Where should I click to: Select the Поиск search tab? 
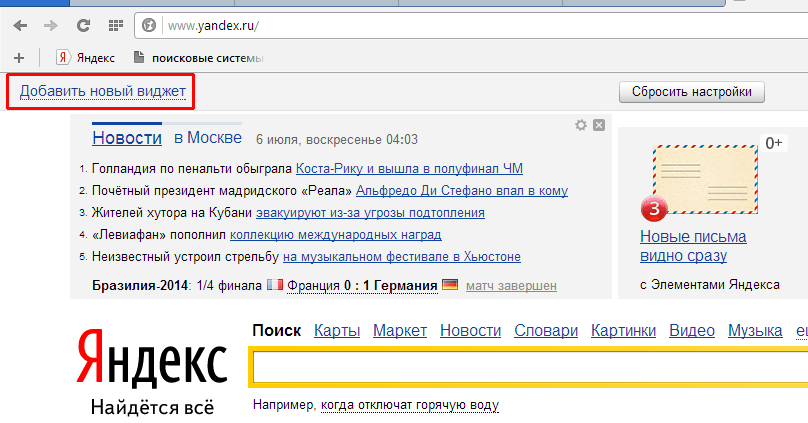[x=277, y=331]
